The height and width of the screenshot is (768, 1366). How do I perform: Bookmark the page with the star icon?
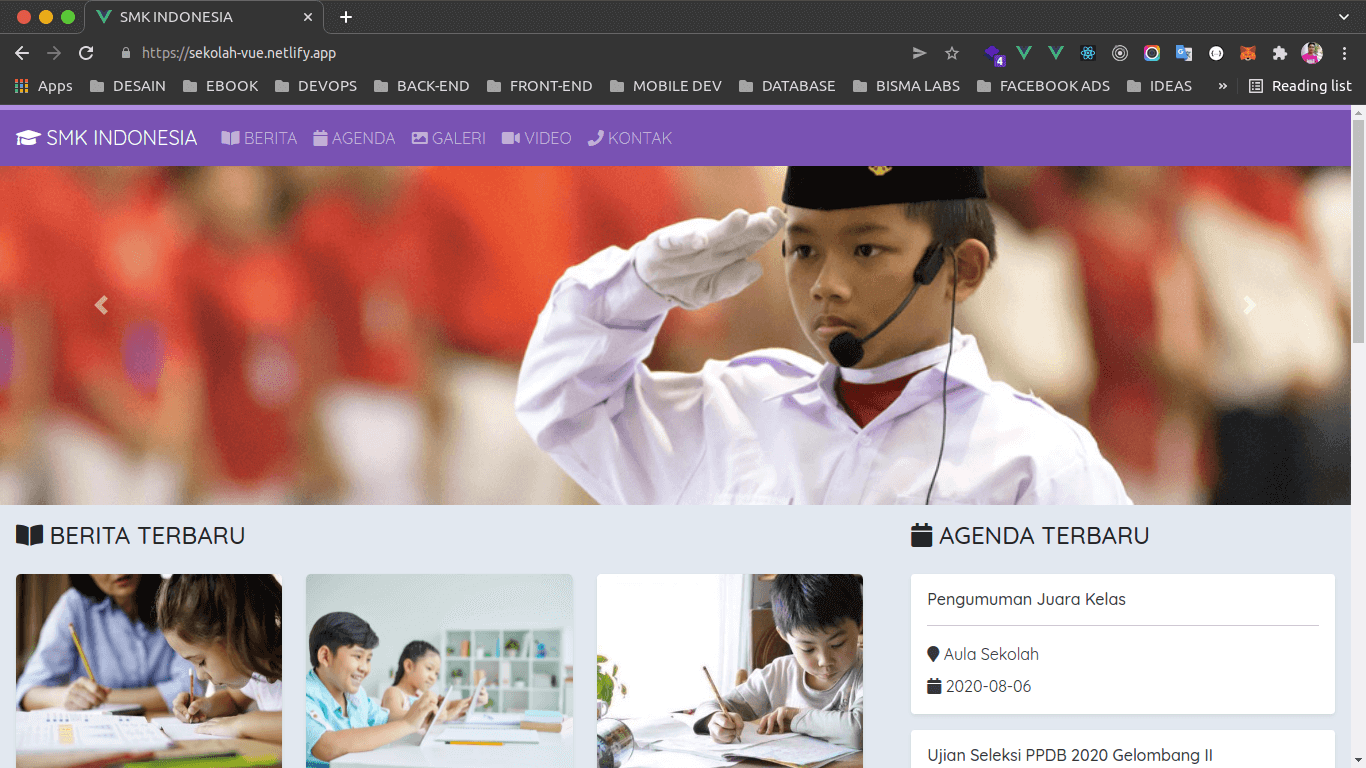click(952, 53)
